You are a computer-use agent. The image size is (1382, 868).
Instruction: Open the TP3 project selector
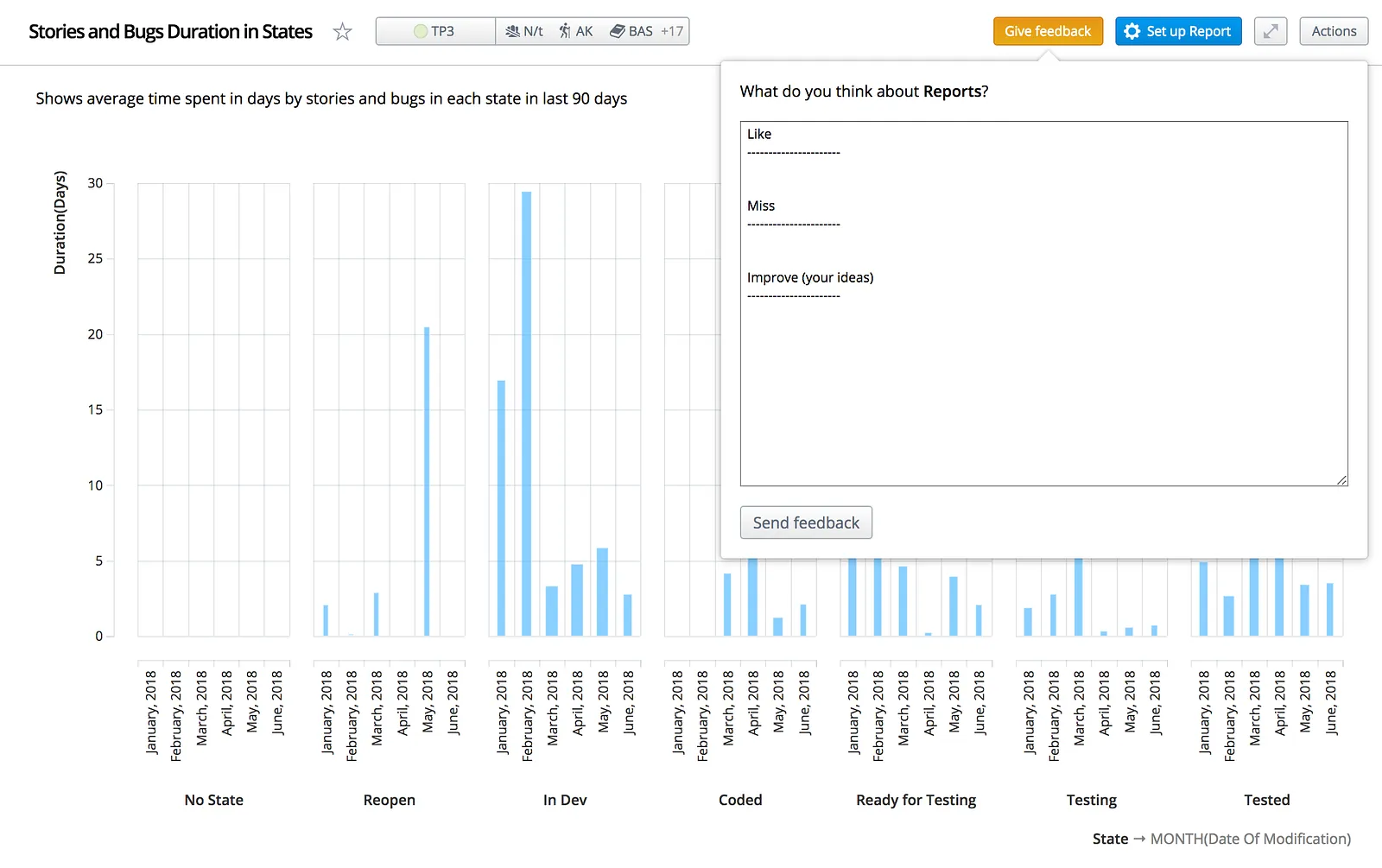435,31
